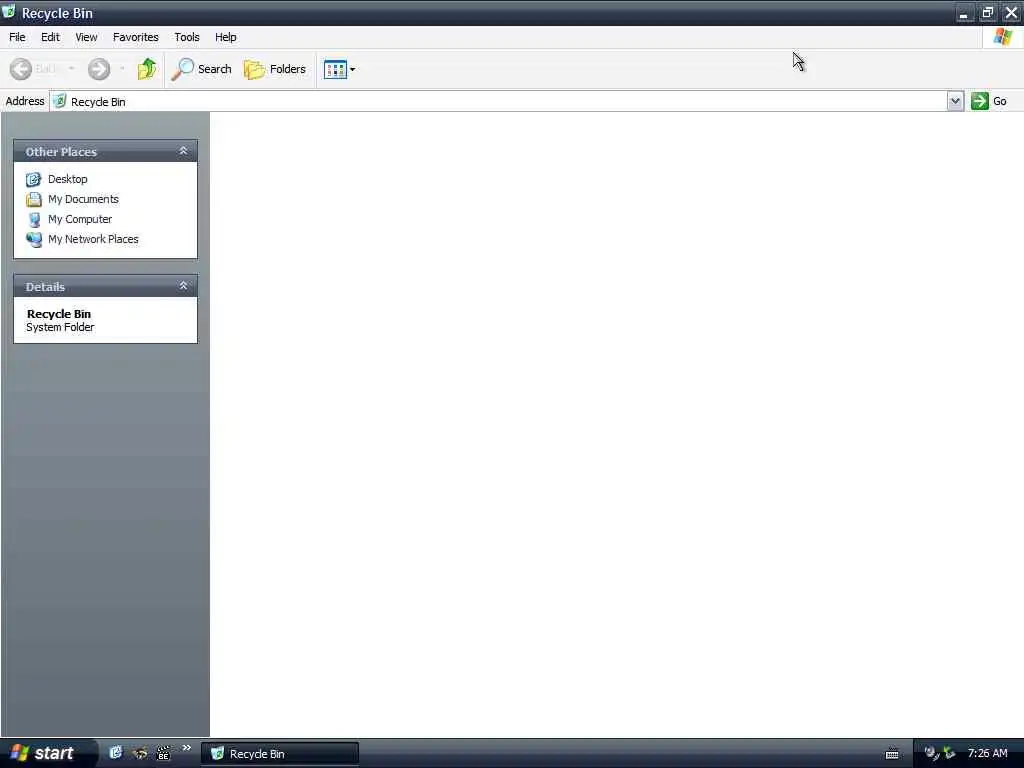Expand the Quick Launch chevron
The width and height of the screenshot is (1024, 768).
(x=186, y=748)
